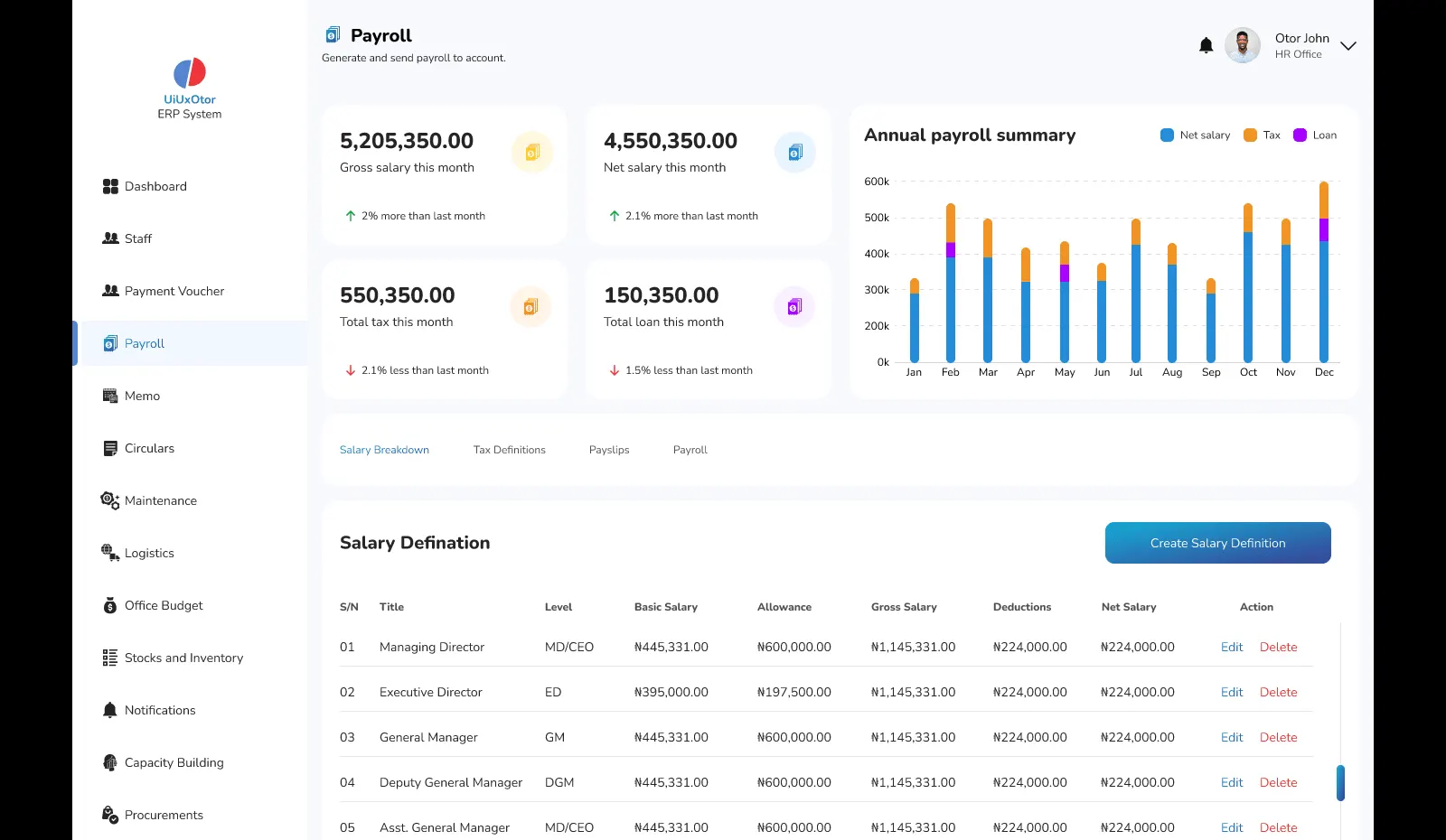Screen dimensions: 1446x840
Task: Delete the Managing Director salary row
Action: [1278, 647]
